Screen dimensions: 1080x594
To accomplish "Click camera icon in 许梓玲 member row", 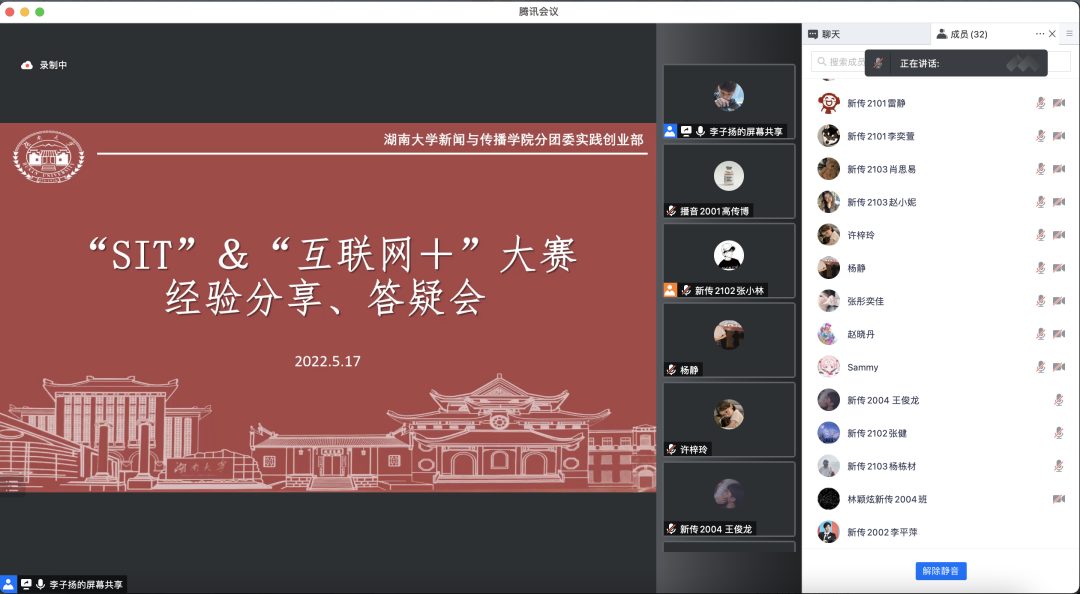I will point(1059,235).
